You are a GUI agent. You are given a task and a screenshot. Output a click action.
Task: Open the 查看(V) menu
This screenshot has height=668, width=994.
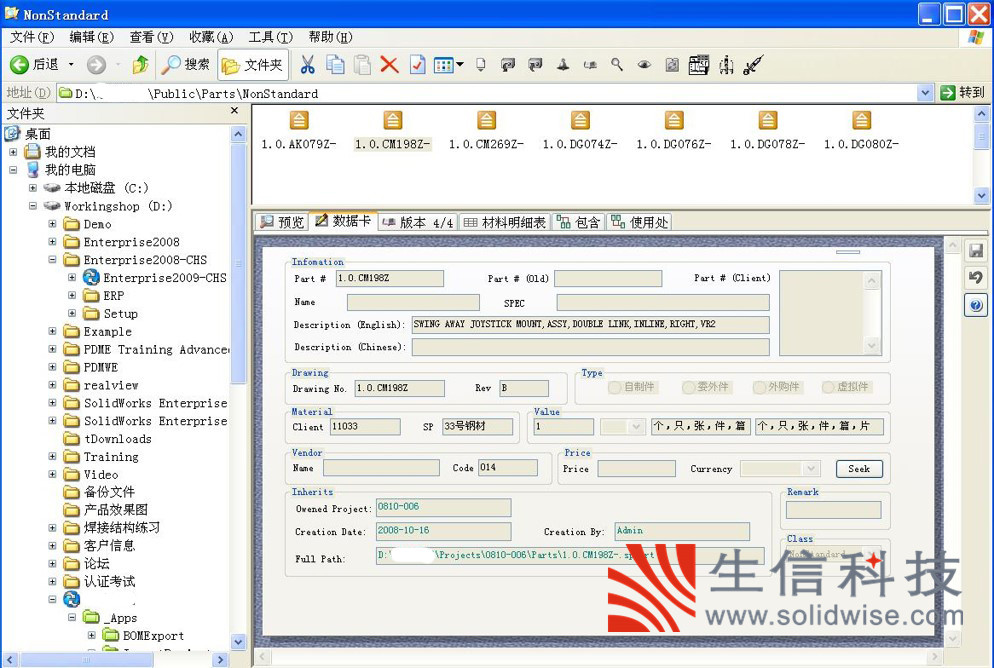151,37
